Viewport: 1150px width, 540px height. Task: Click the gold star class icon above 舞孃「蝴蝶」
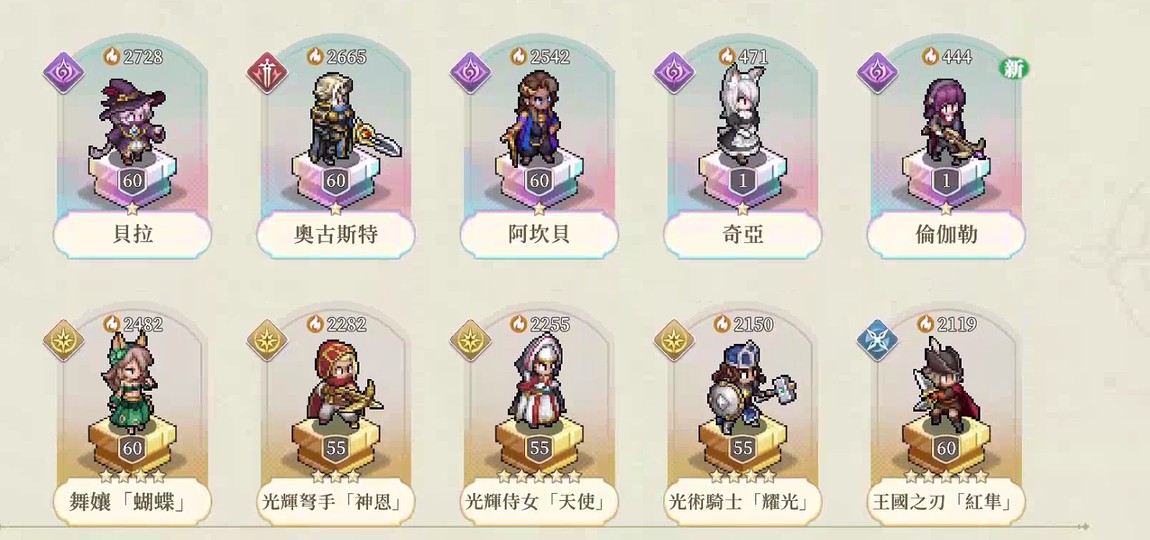pos(63,340)
